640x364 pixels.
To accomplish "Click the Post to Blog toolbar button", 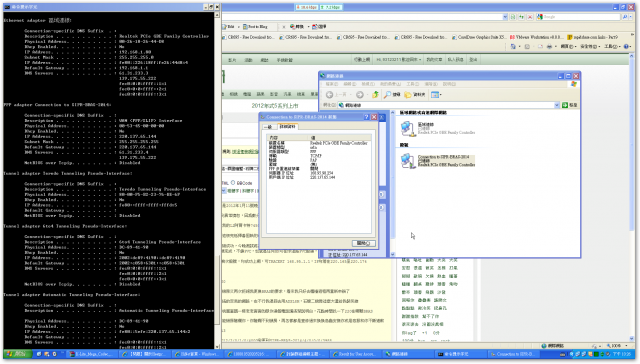I will pyautogui.click(x=255, y=27).
